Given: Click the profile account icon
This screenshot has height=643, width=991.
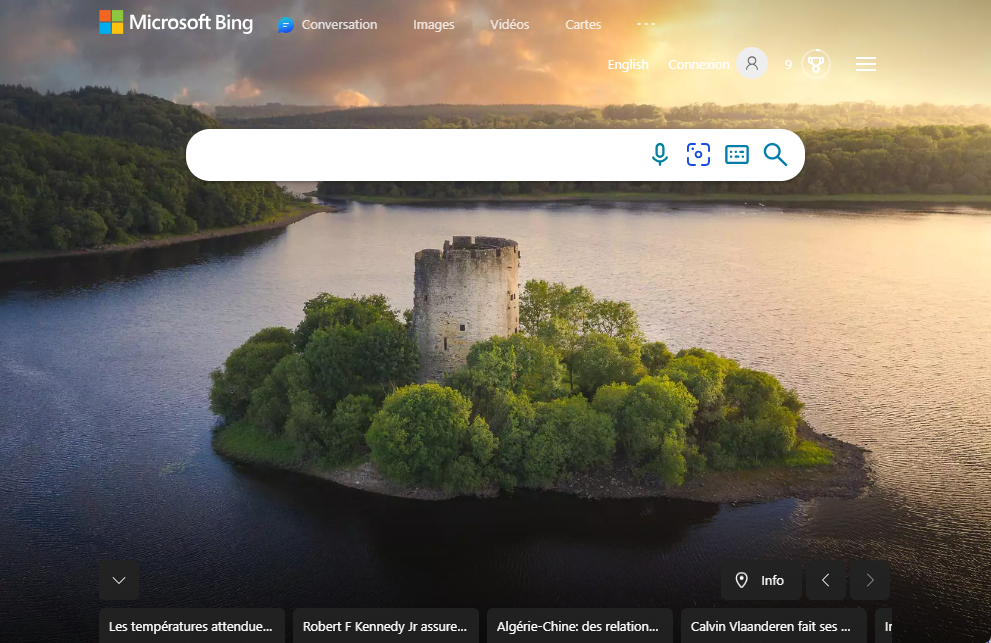Looking at the screenshot, I should (751, 63).
